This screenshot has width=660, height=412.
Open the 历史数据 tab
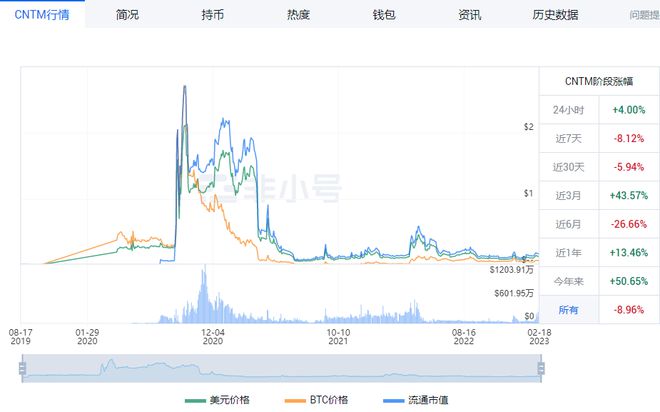click(x=555, y=15)
